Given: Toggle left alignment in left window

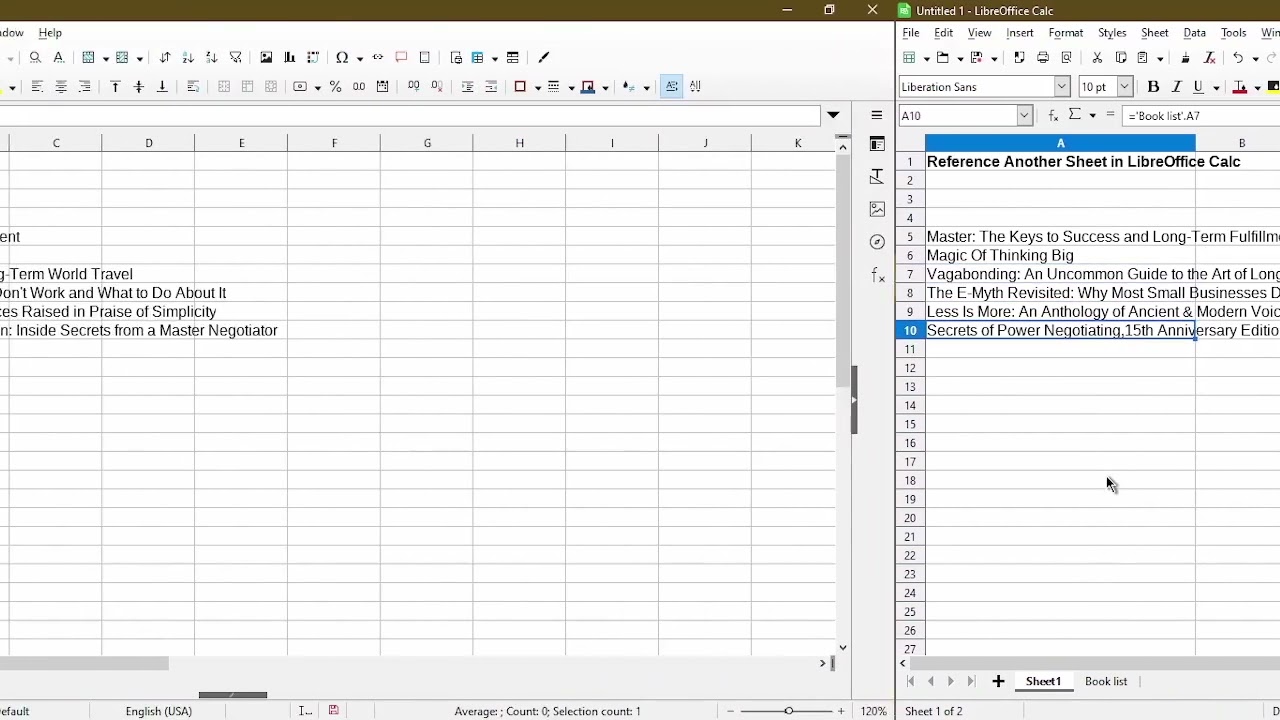Looking at the screenshot, I should pos(37,87).
